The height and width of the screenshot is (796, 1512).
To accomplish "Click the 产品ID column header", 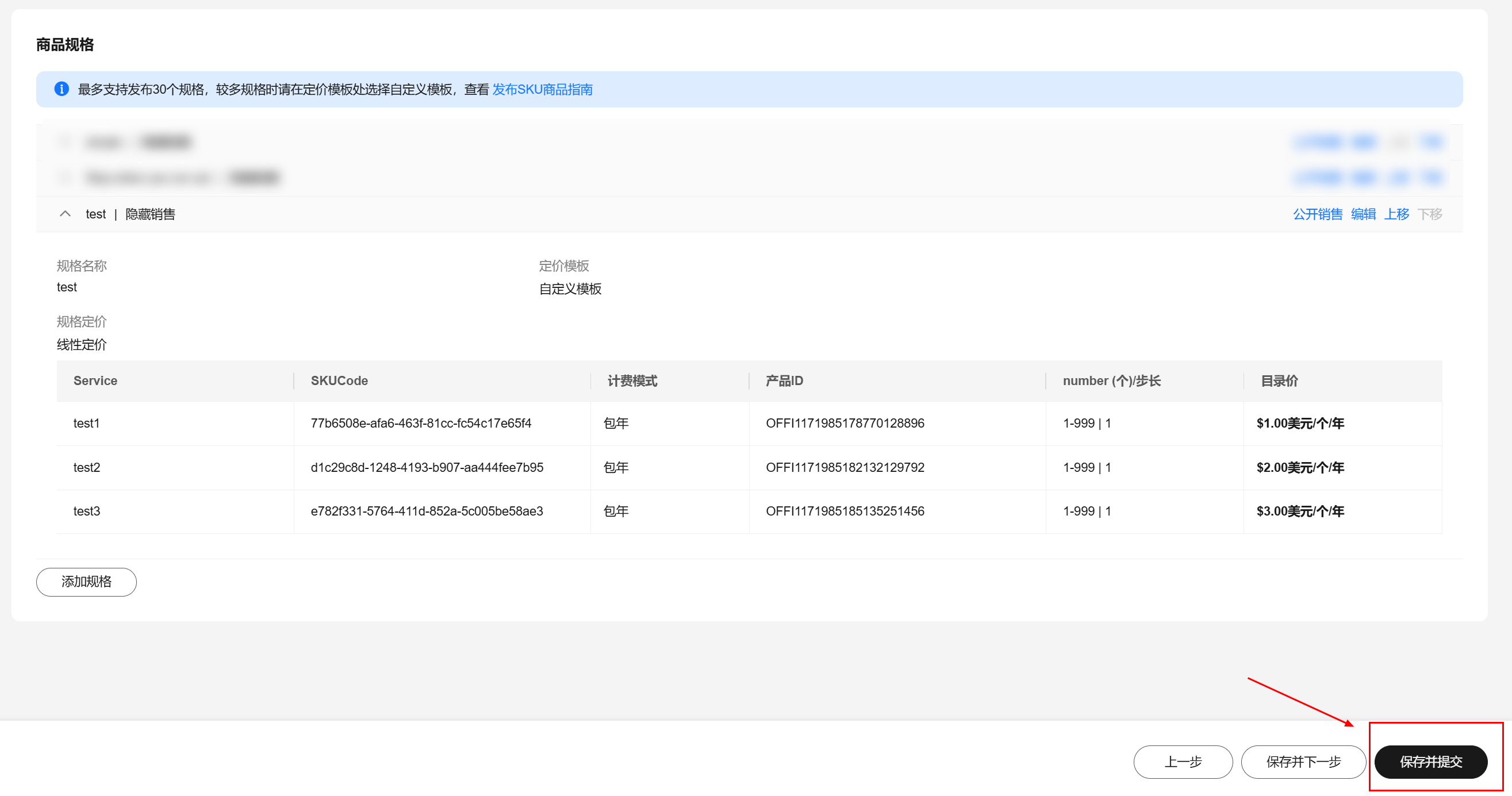I will click(784, 380).
